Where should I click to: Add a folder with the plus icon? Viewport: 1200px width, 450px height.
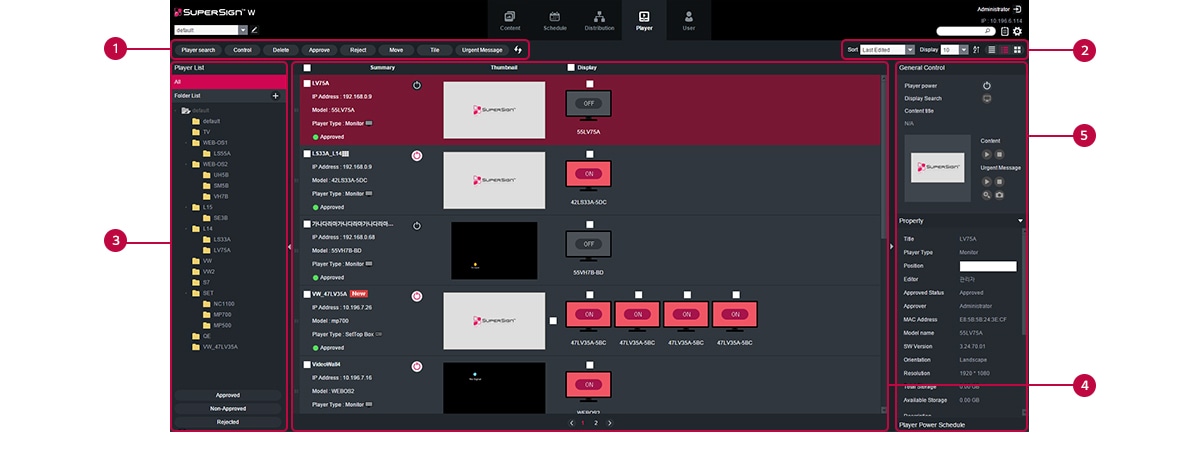(275, 96)
